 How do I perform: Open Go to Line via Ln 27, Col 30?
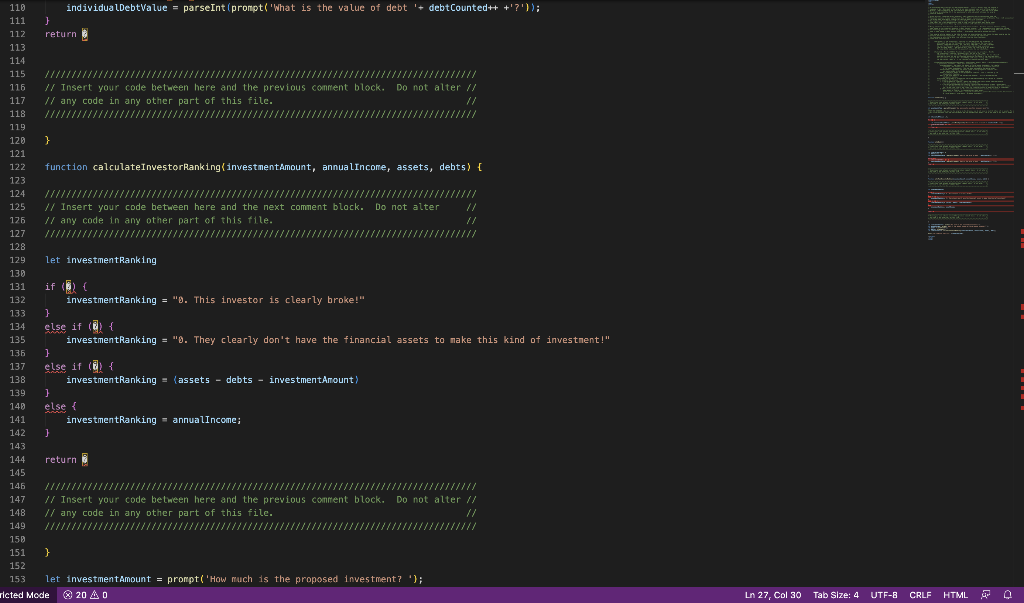773,595
